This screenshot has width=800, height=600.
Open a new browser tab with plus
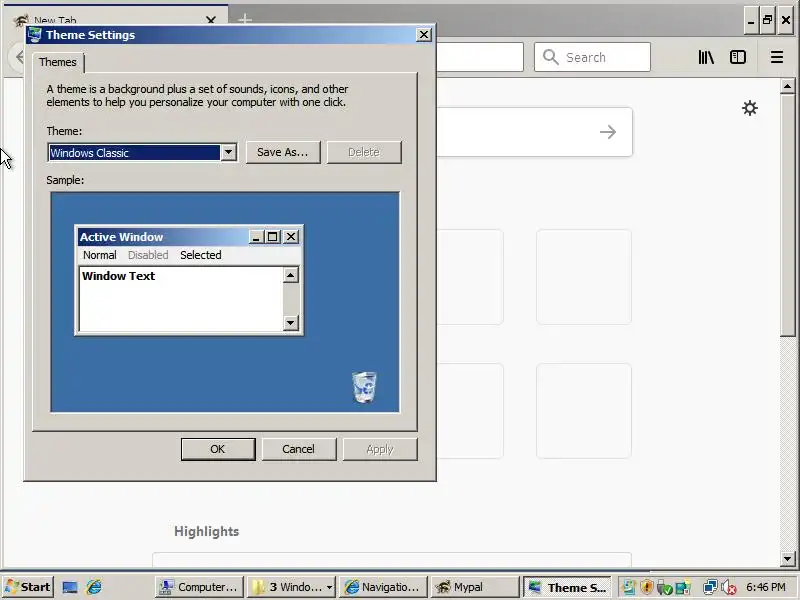(245, 19)
